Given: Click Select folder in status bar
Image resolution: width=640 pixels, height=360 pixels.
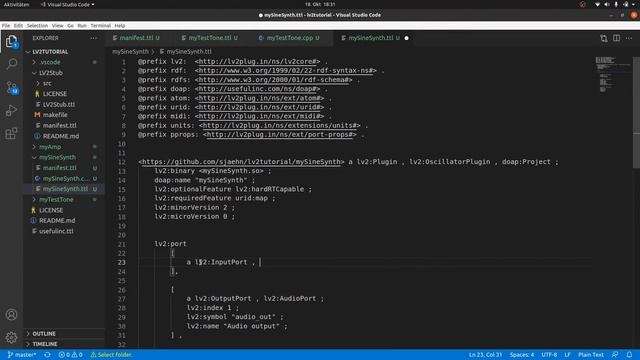Looking at the screenshot, I should tap(111, 355).
